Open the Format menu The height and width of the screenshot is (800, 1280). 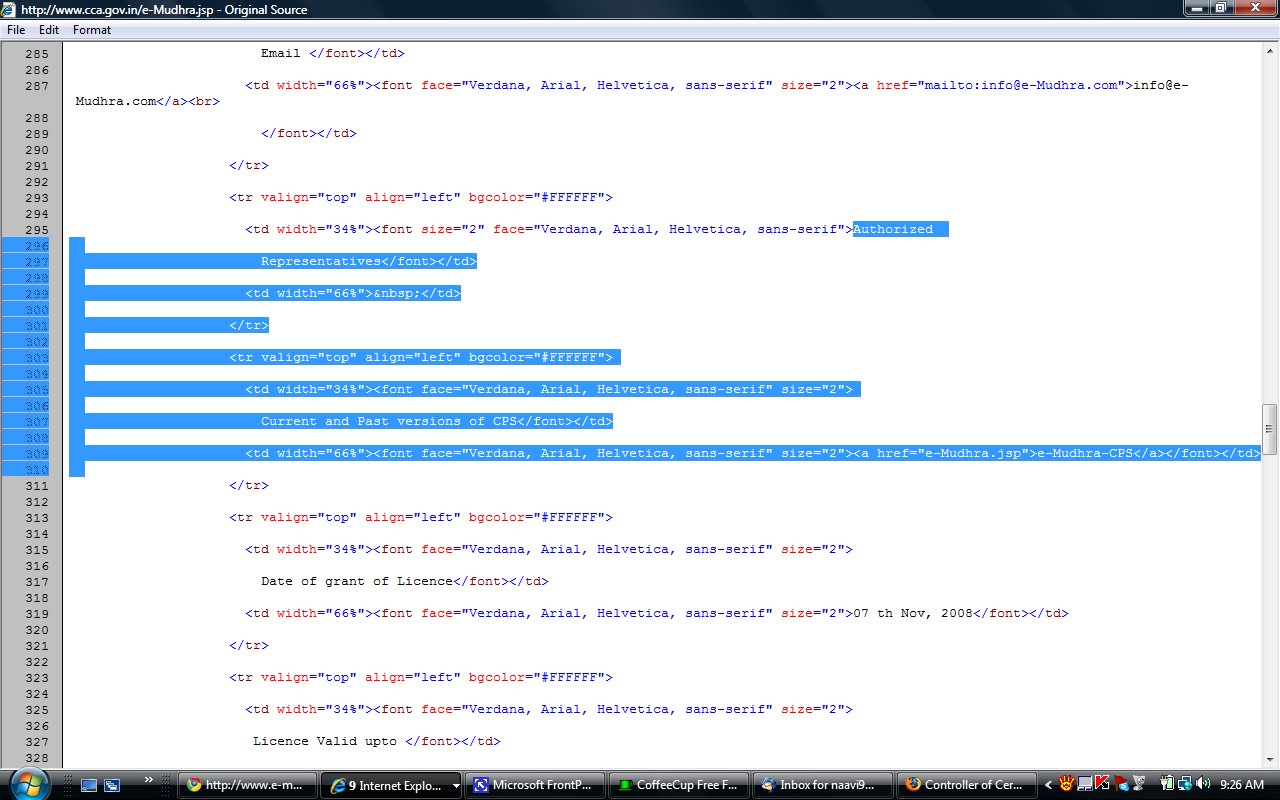92,30
